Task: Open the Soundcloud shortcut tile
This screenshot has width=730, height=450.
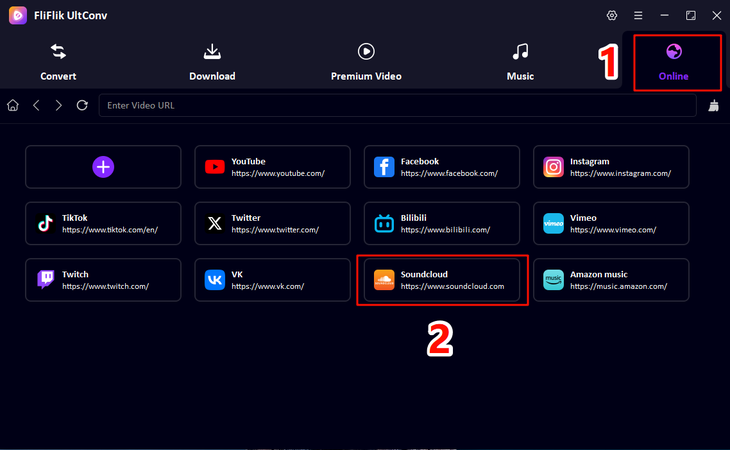Action: pyautogui.click(x=442, y=280)
